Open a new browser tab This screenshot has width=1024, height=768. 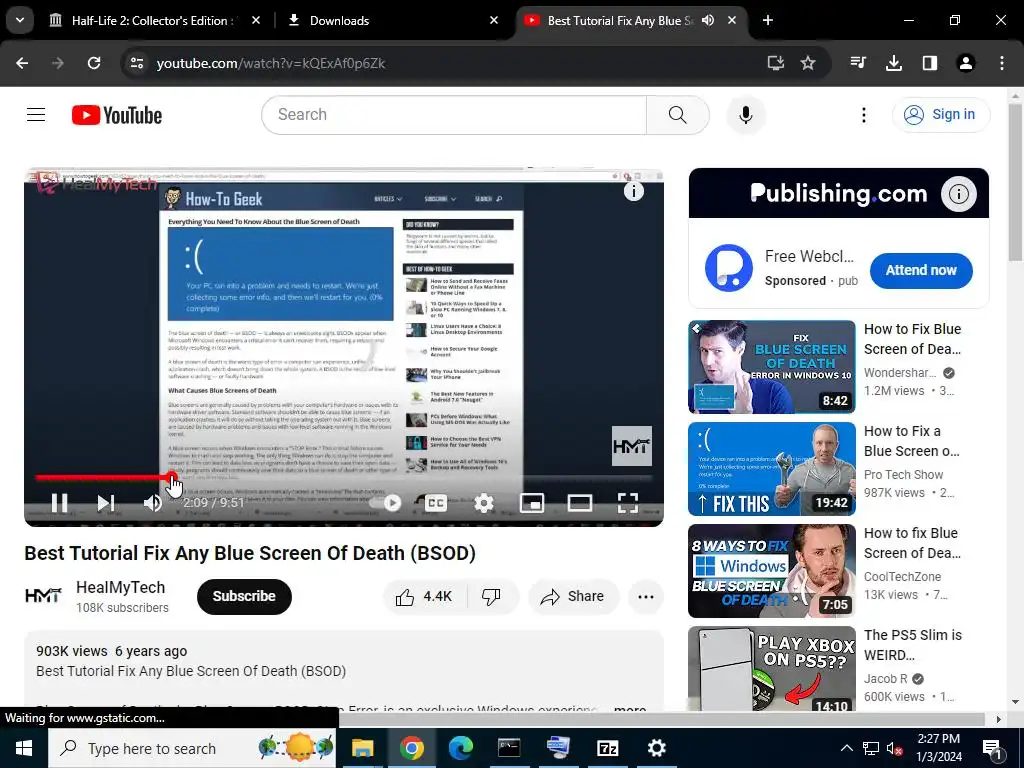(768, 20)
